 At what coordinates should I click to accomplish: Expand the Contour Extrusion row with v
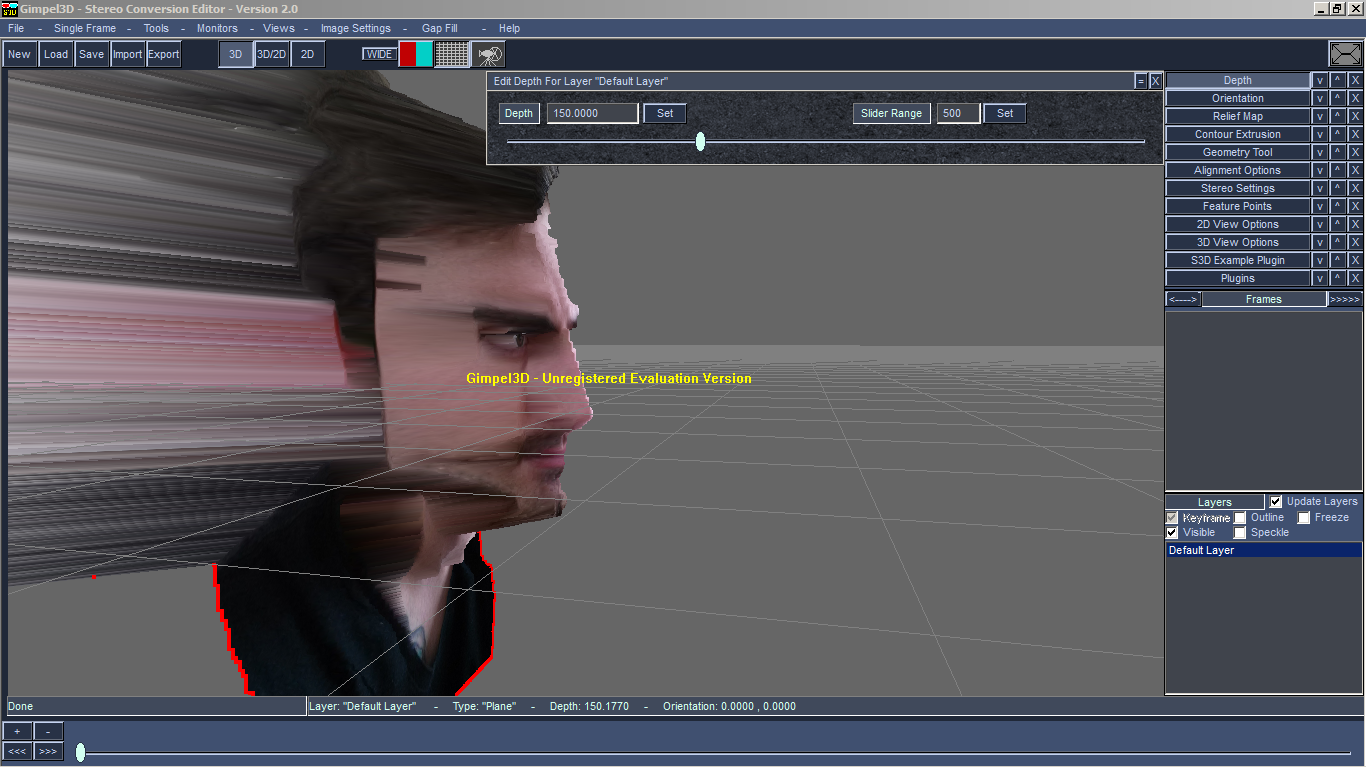1320,135
